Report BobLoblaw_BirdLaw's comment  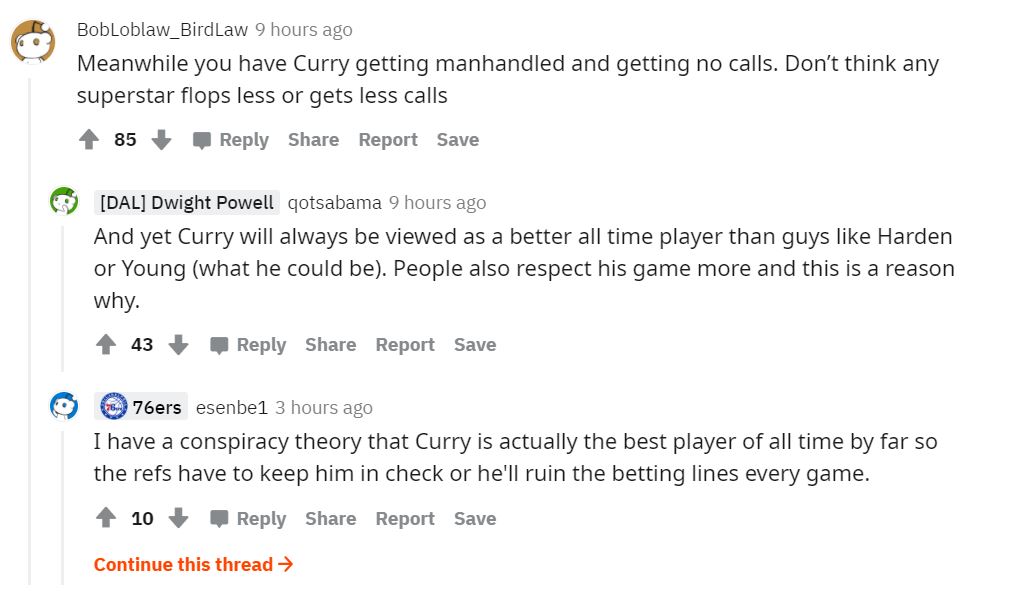click(x=388, y=140)
